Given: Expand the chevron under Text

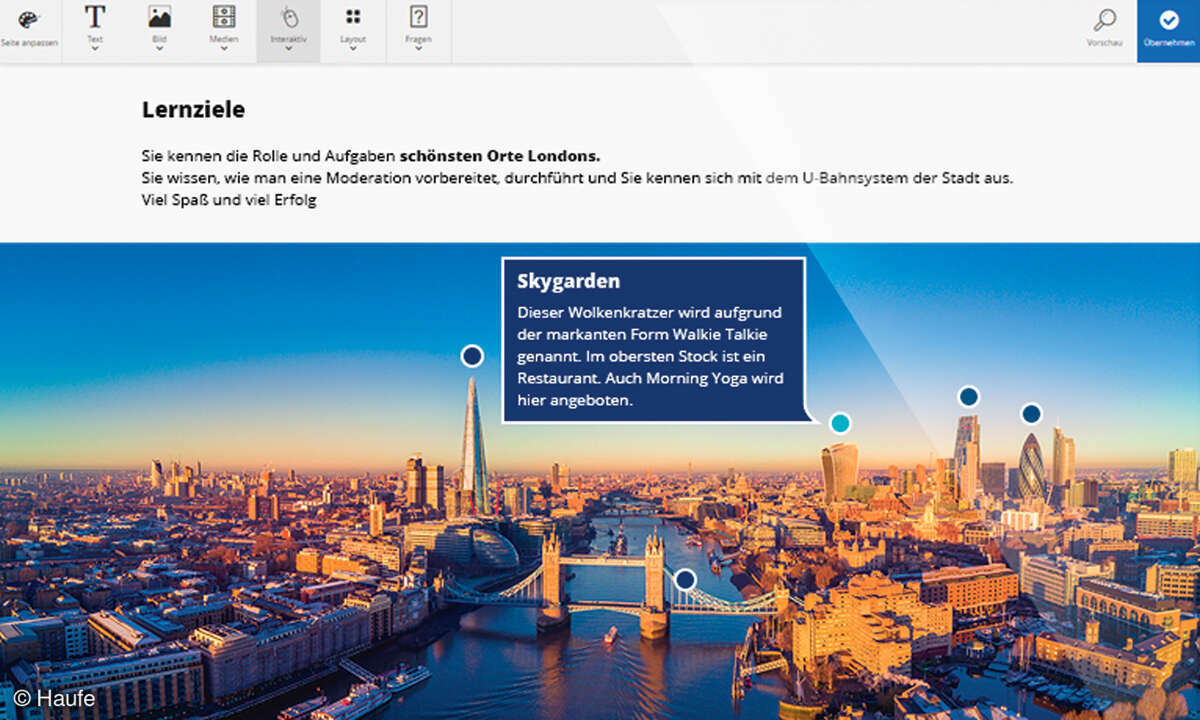Looking at the screenshot, I should pyautogui.click(x=95, y=49).
